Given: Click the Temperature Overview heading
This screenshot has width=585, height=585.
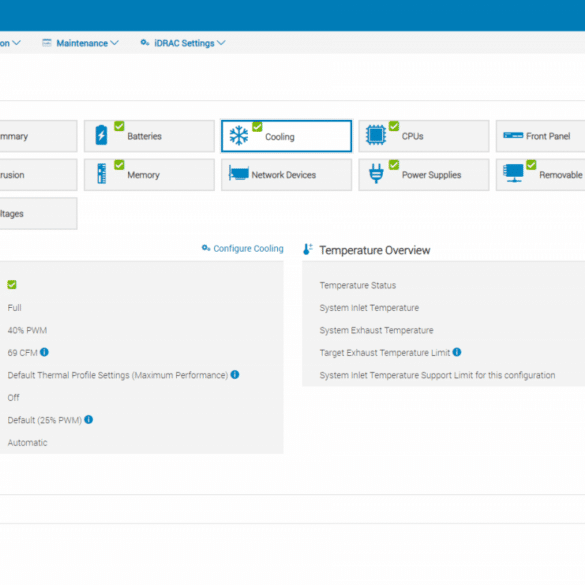Looking at the screenshot, I should click(x=375, y=250).
